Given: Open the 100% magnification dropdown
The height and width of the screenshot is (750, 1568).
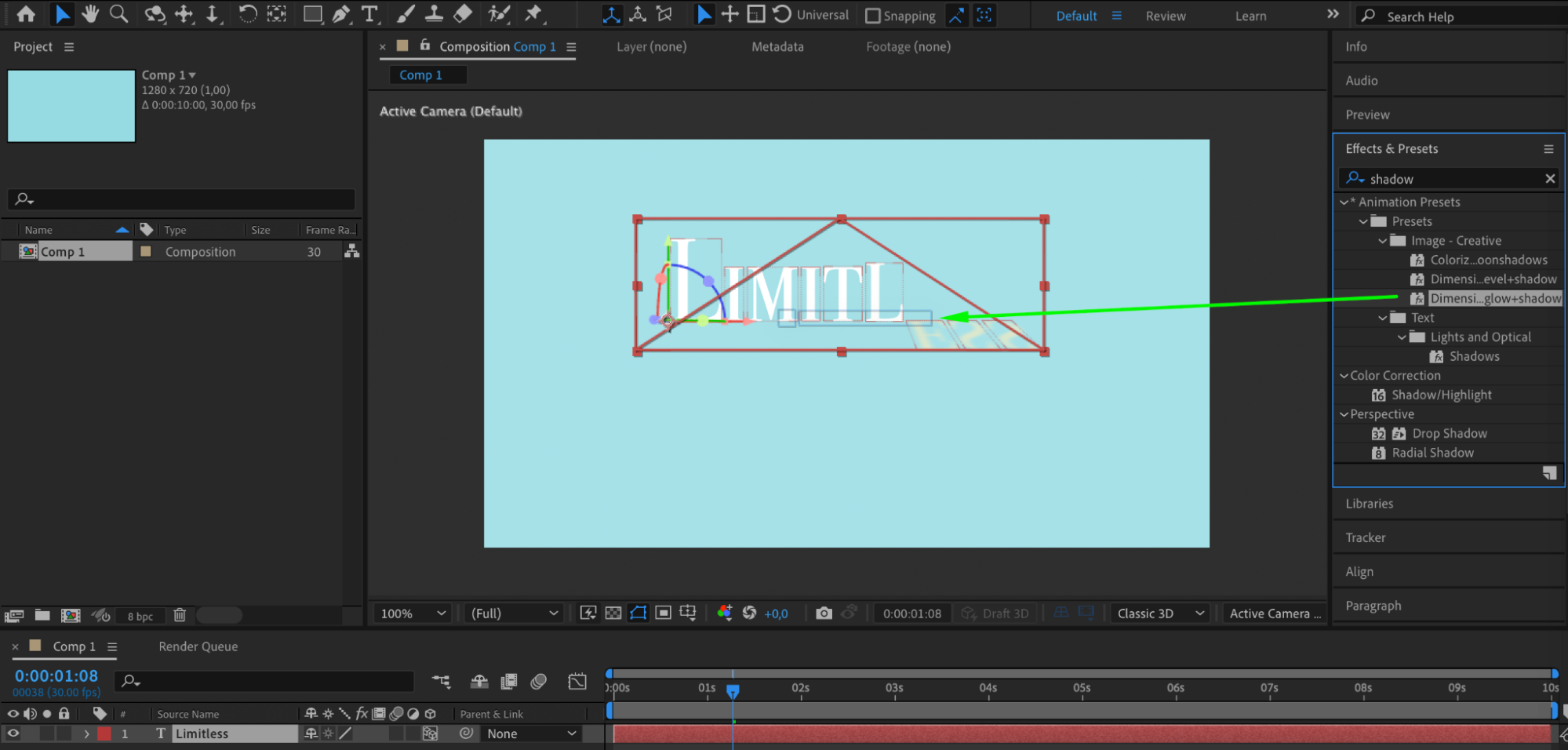Looking at the screenshot, I should point(413,613).
